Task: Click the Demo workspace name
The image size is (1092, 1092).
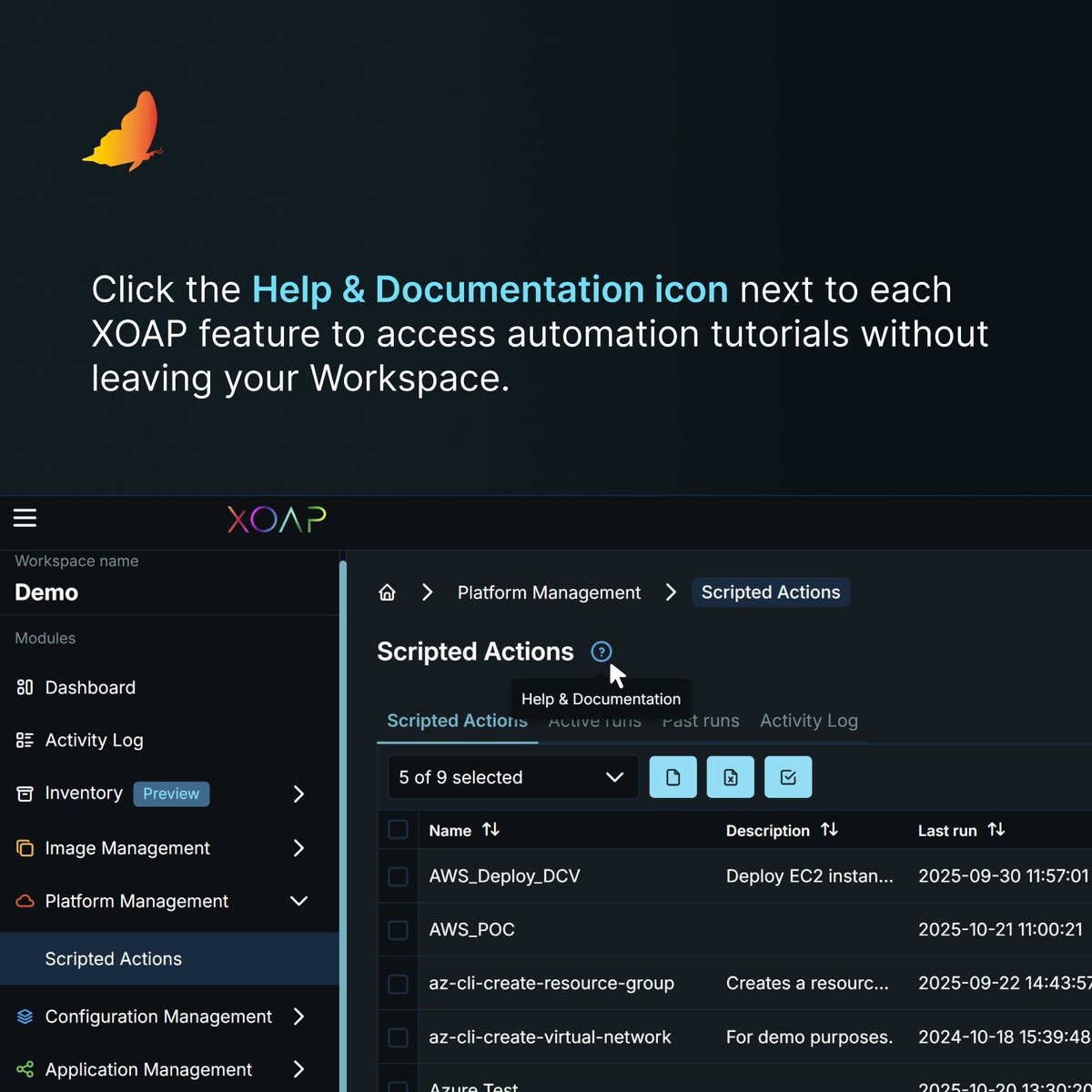Action: (x=46, y=592)
